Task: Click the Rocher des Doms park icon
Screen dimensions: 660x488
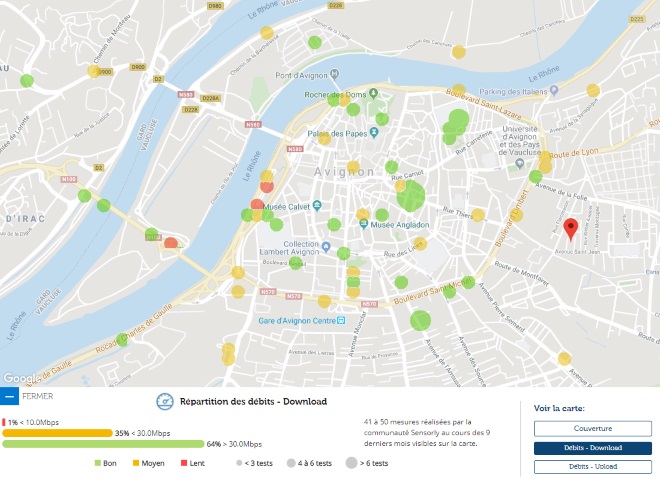Action: pos(373,93)
